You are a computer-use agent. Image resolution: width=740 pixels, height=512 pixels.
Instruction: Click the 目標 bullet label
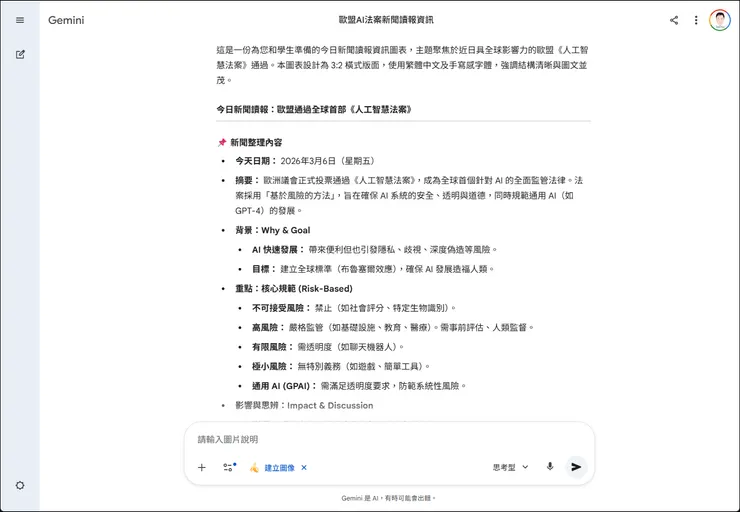(x=263, y=269)
